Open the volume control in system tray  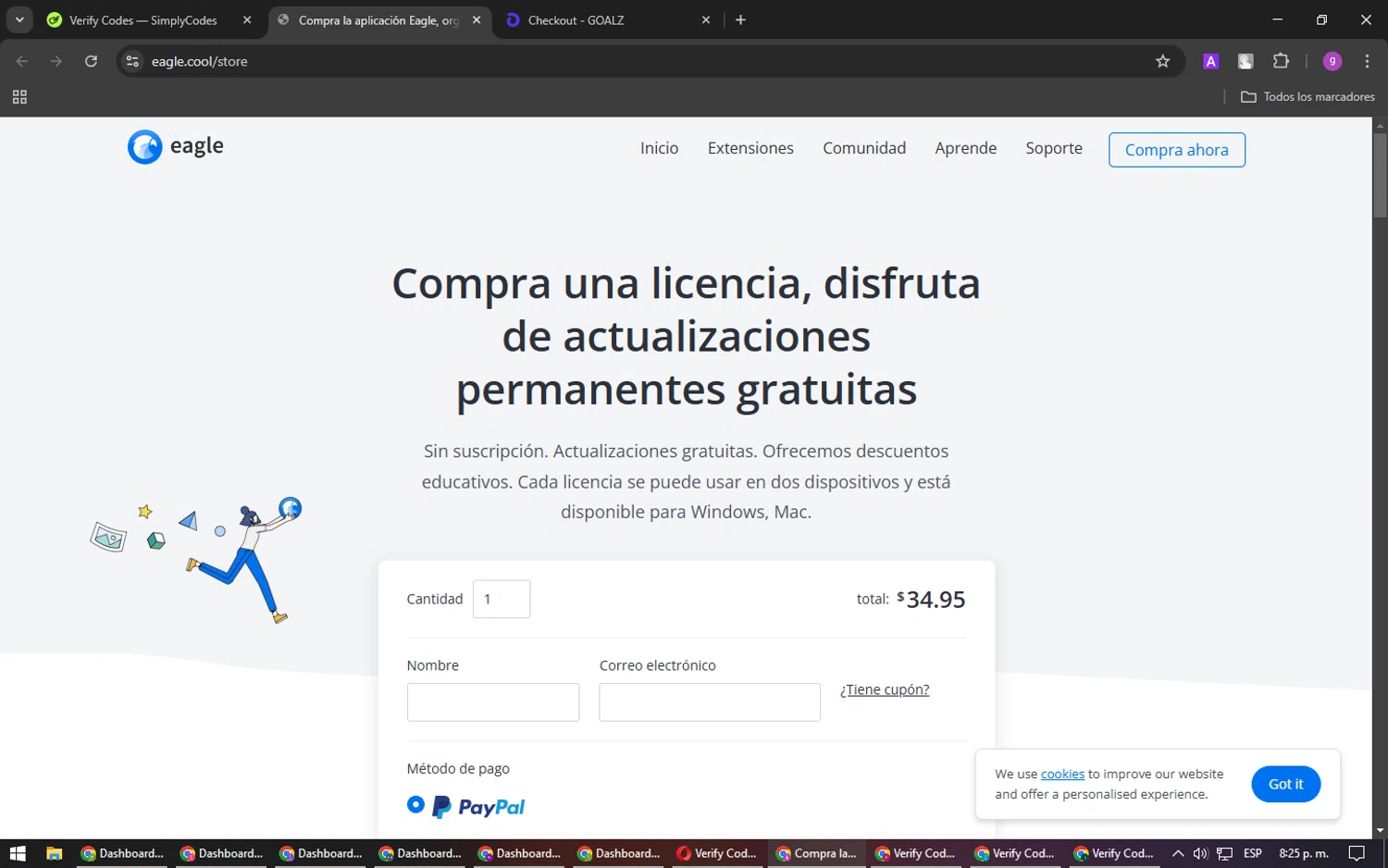click(1201, 853)
